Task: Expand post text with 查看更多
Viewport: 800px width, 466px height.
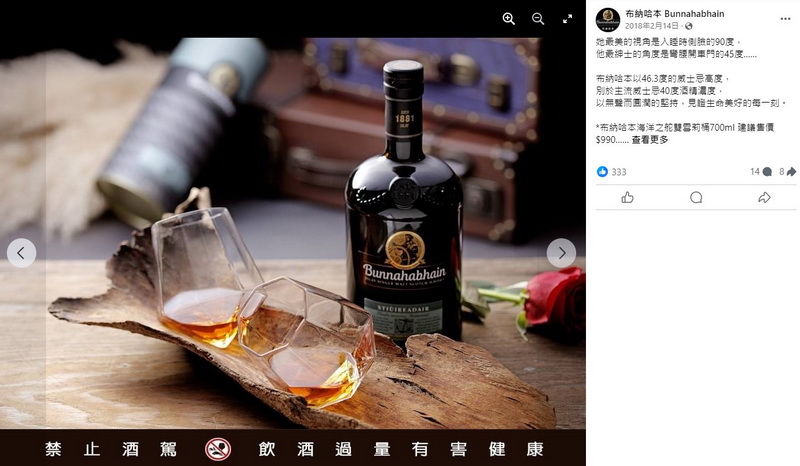Action: tap(649, 139)
